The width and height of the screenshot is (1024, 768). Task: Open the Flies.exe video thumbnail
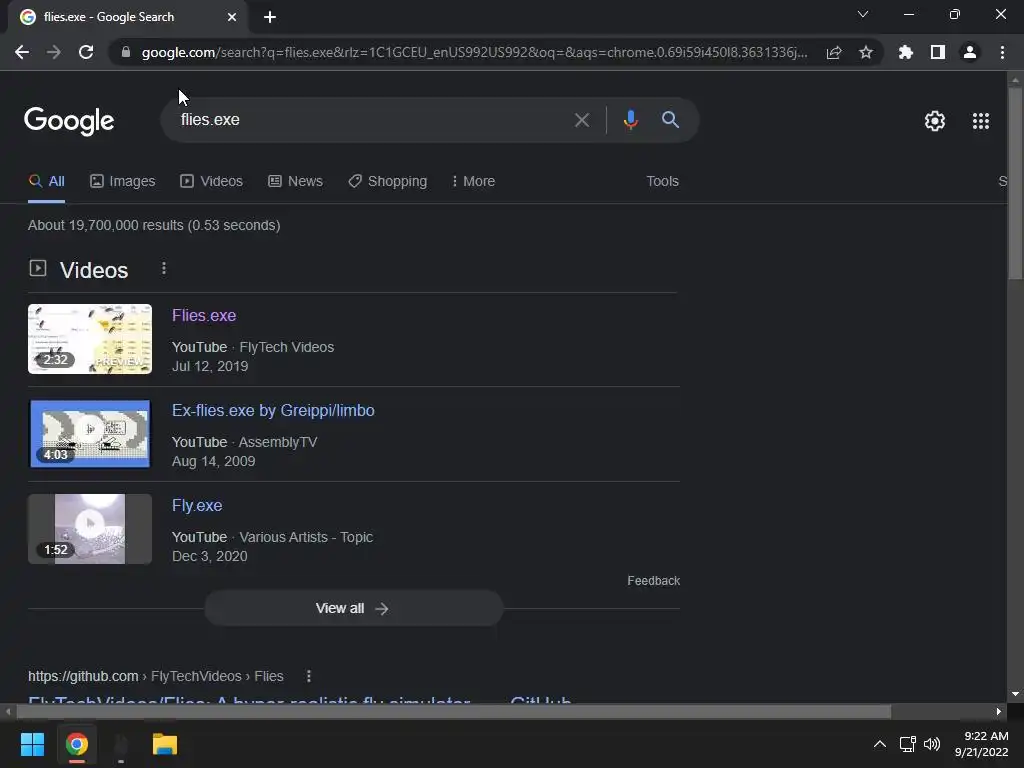coord(90,339)
